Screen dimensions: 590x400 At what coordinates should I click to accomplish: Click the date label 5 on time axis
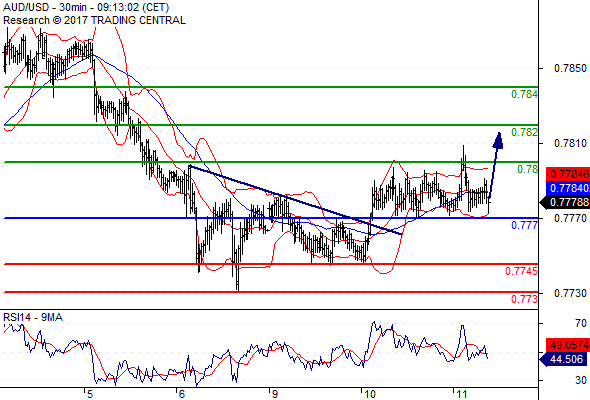coord(90,394)
